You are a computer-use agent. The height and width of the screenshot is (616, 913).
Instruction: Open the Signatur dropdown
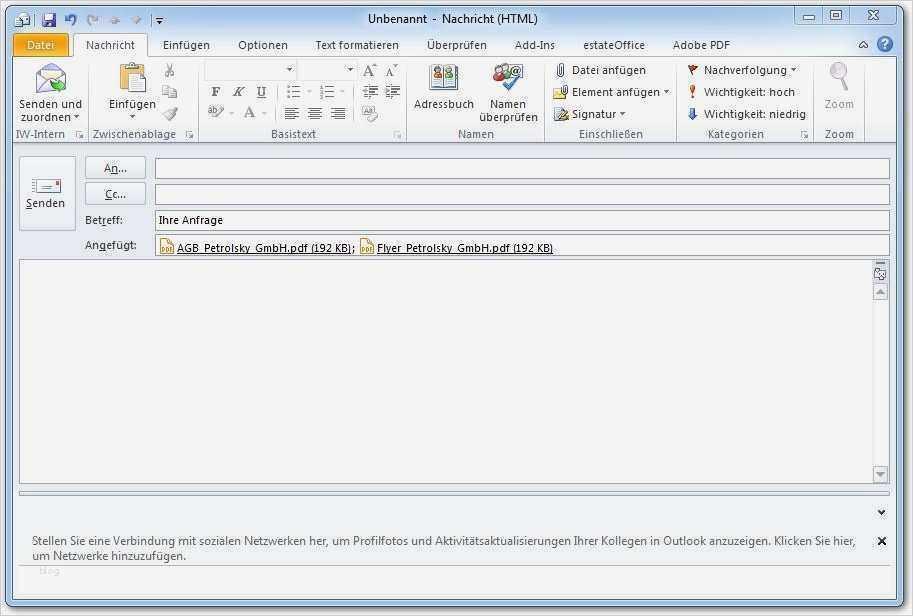pos(622,114)
